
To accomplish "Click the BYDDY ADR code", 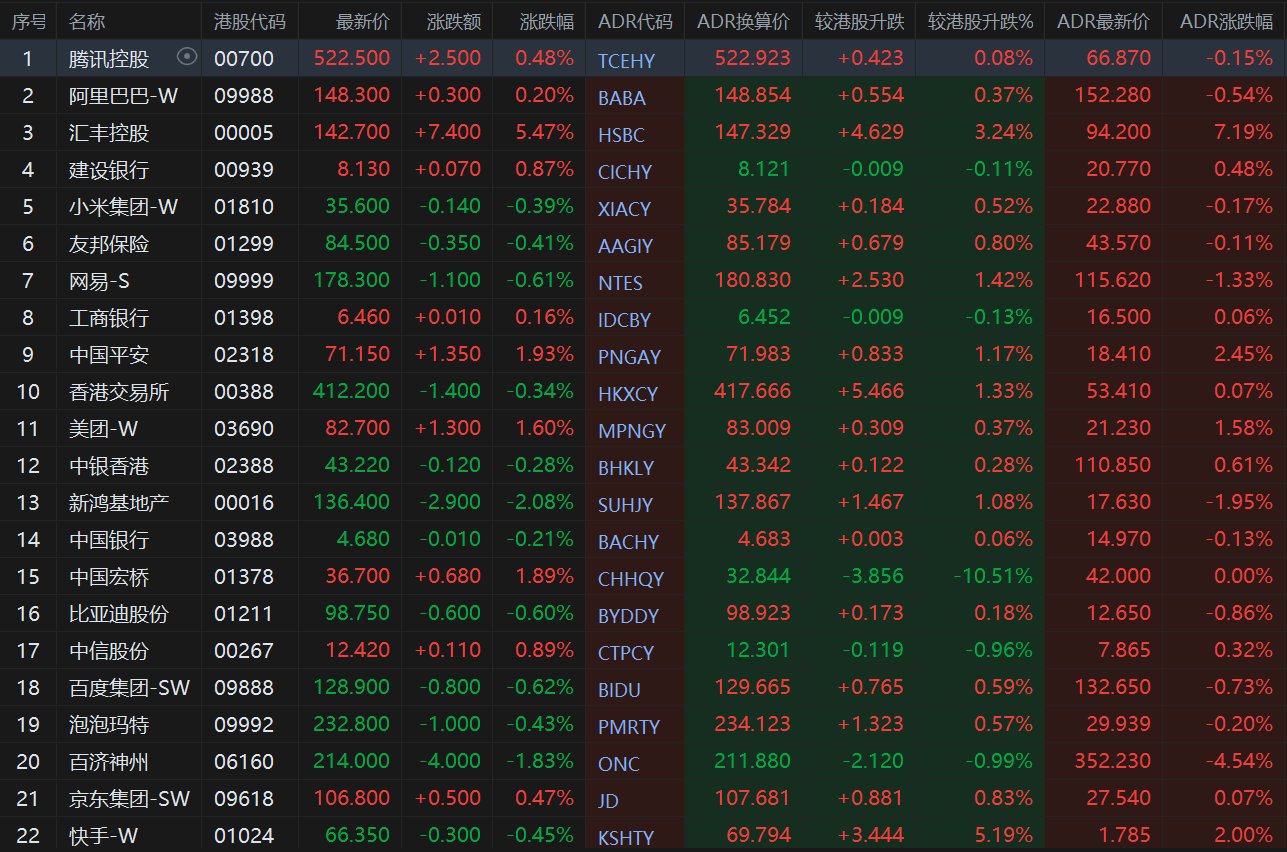I will click(628, 616).
